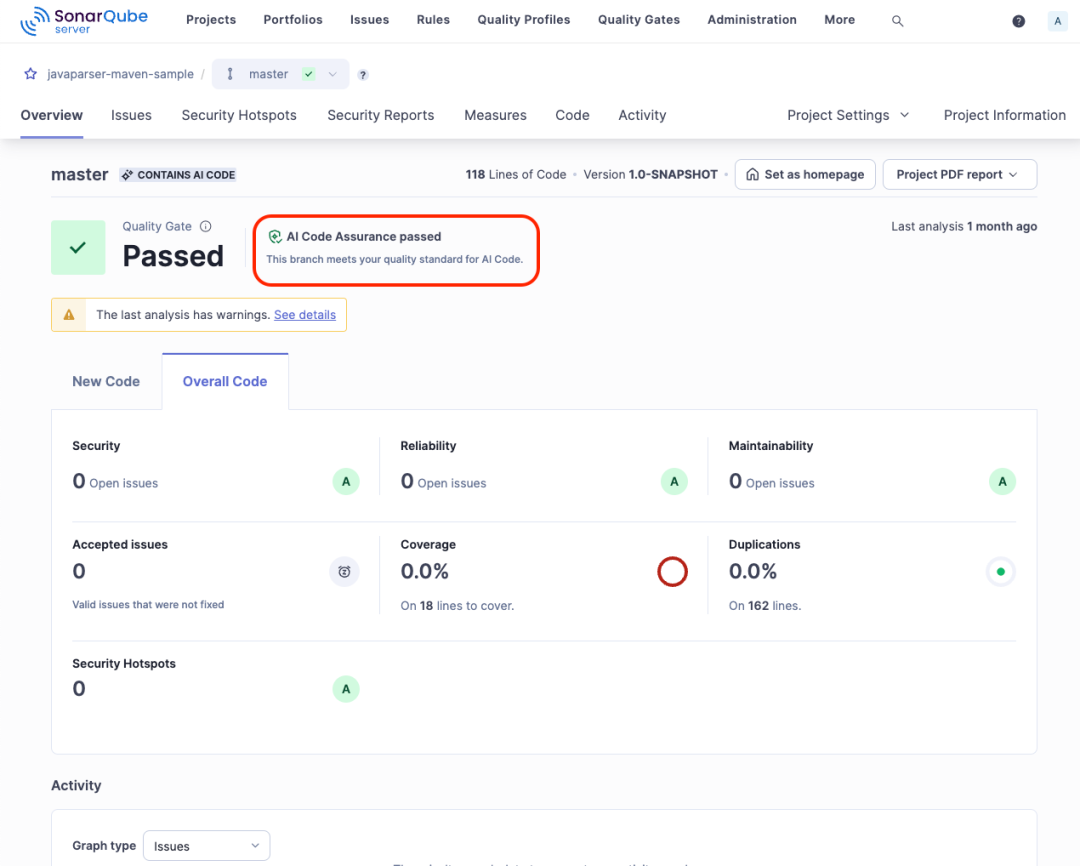Open help via the question mark icon
This screenshot has height=866, width=1080.
click(1018, 20)
